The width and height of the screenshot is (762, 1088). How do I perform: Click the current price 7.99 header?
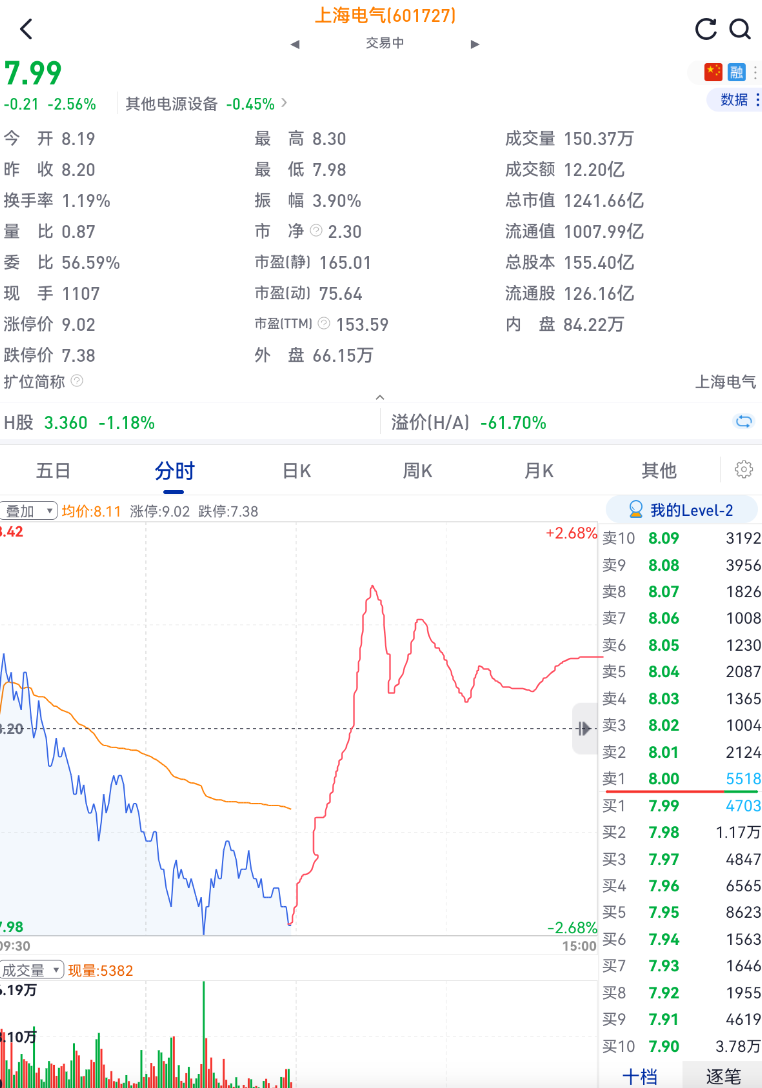pyautogui.click(x=33, y=73)
